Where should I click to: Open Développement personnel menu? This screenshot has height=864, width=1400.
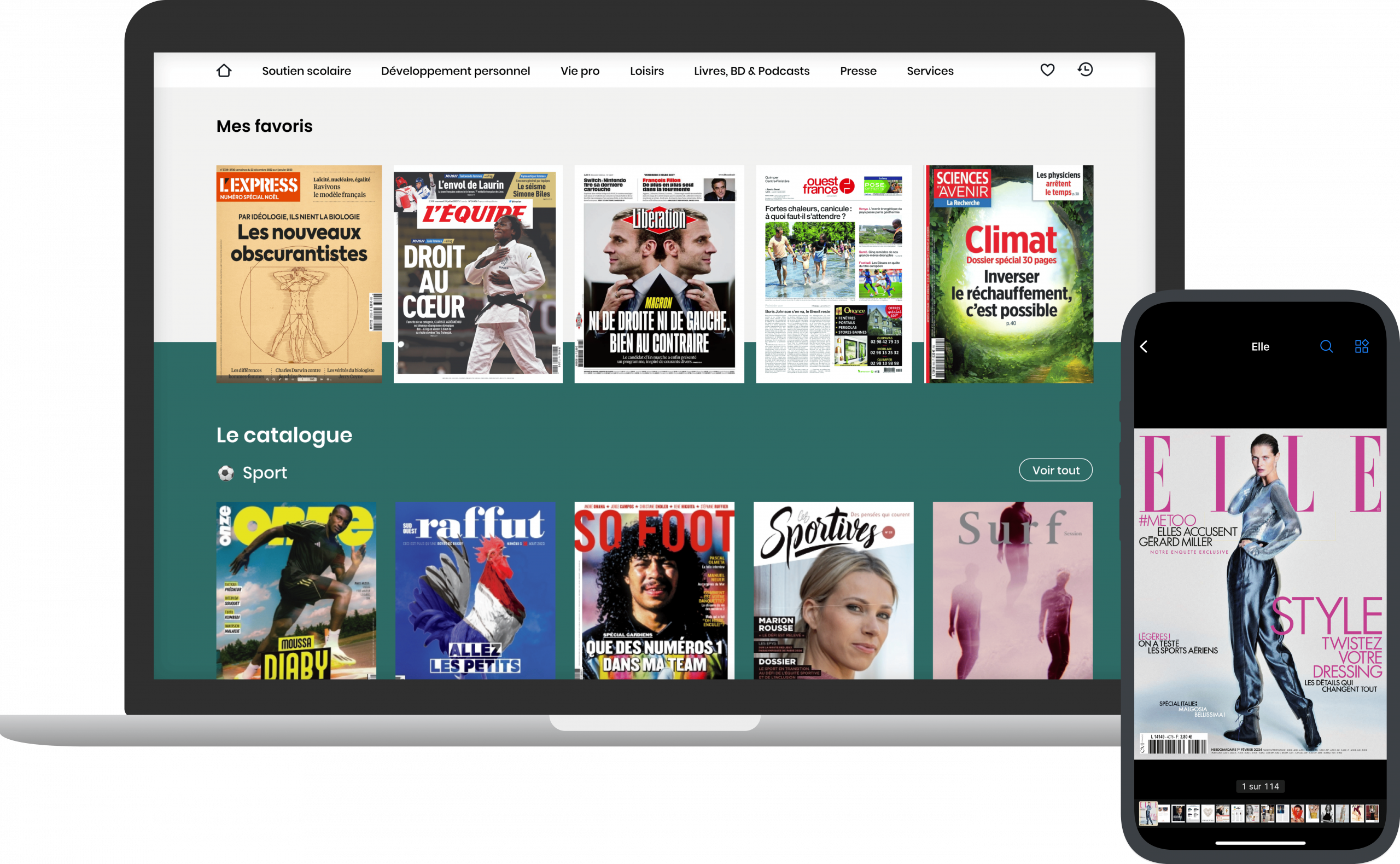(455, 71)
